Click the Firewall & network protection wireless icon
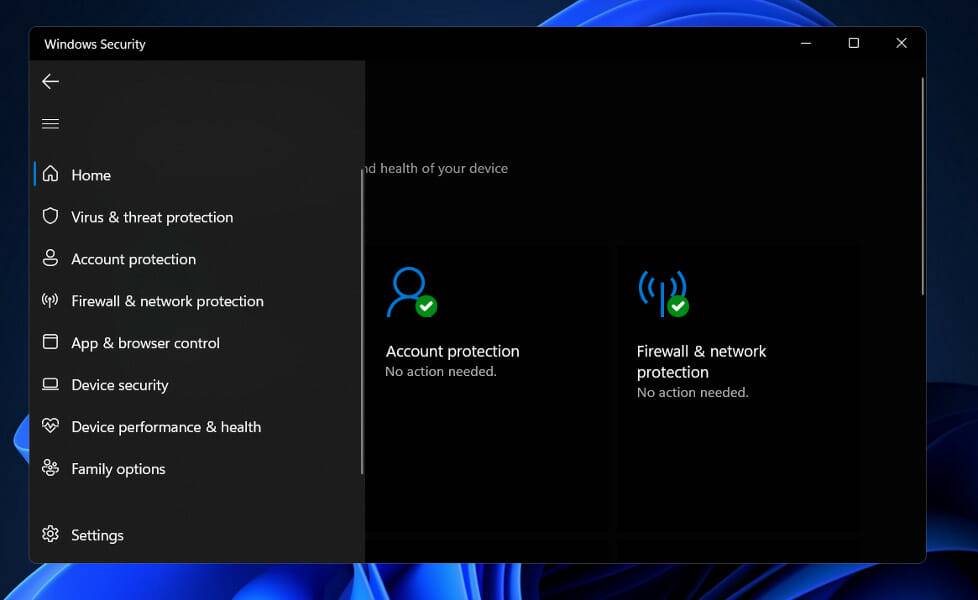Image resolution: width=978 pixels, height=600 pixels. [x=51, y=301]
